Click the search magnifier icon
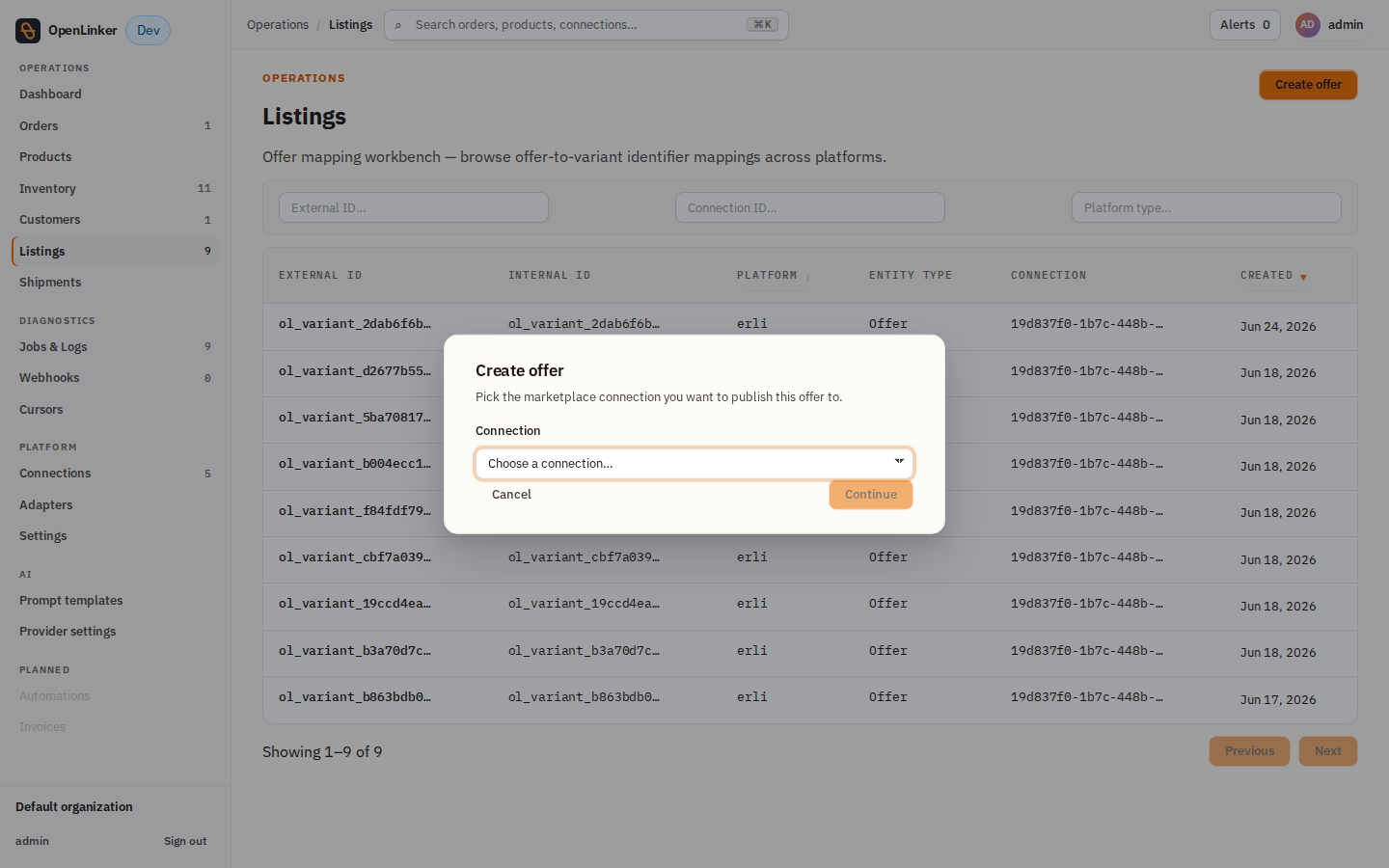The width and height of the screenshot is (1389, 868). coord(397,25)
